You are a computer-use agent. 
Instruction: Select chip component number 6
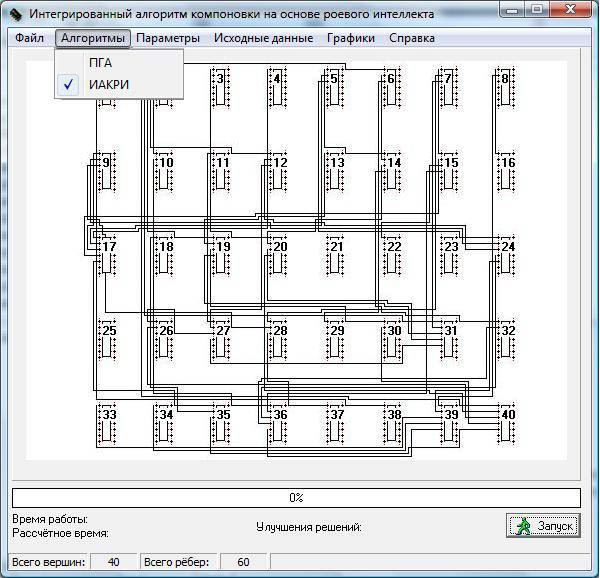click(391, 87)
